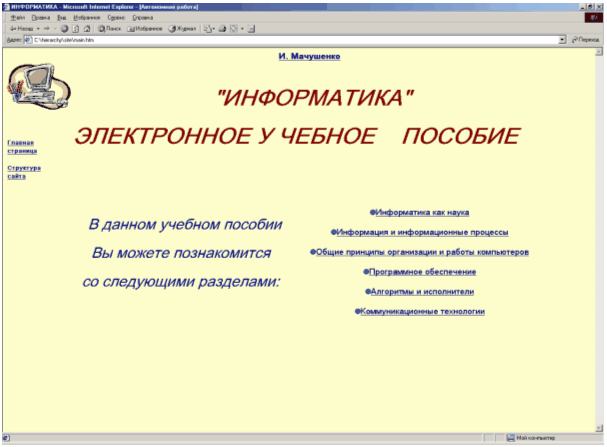Click the Refresh page toolbar icon
This screenshot has height=447, width=607.
coord(76,28)
